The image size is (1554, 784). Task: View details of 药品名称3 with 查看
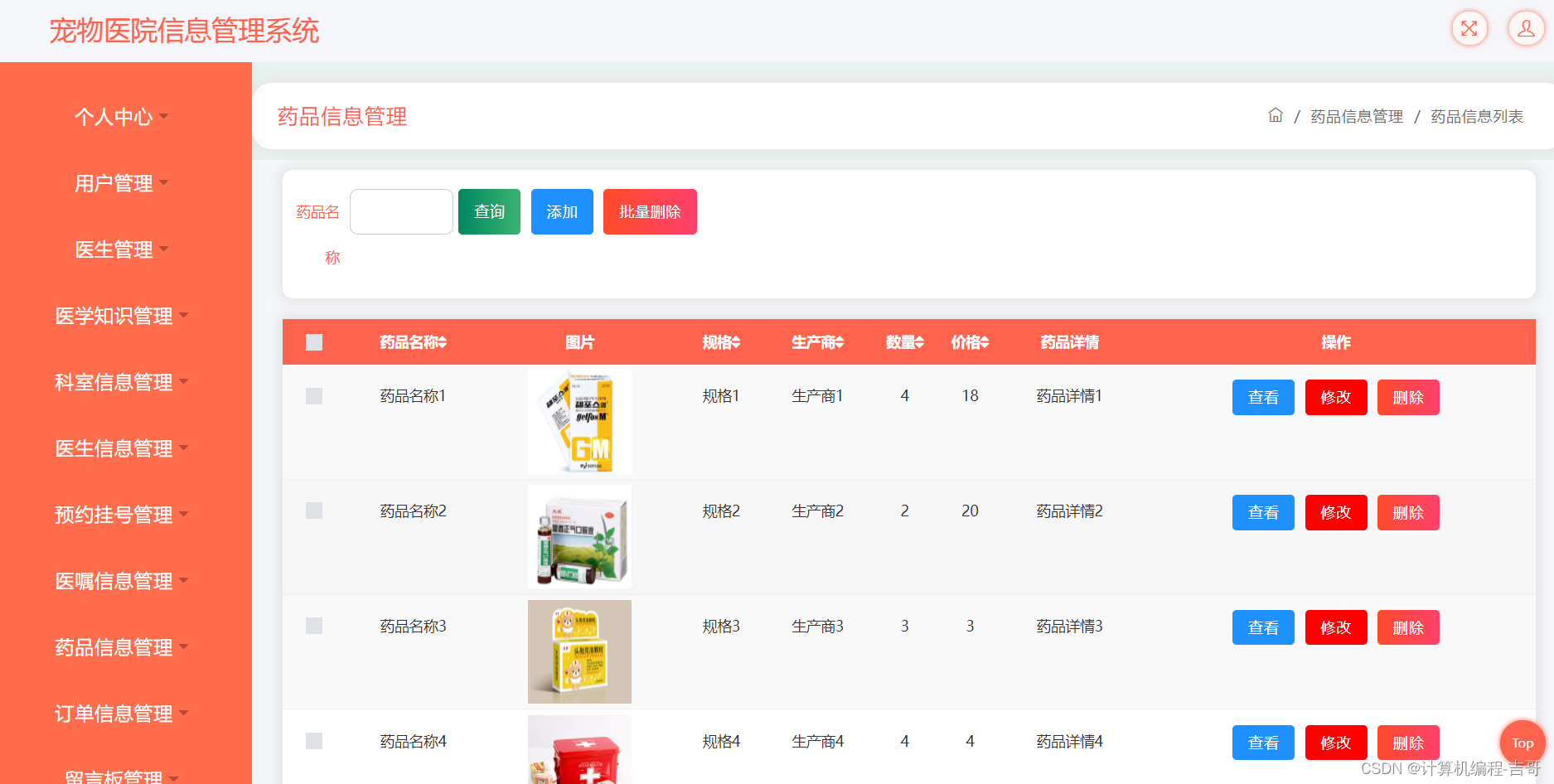(1263, 627)
